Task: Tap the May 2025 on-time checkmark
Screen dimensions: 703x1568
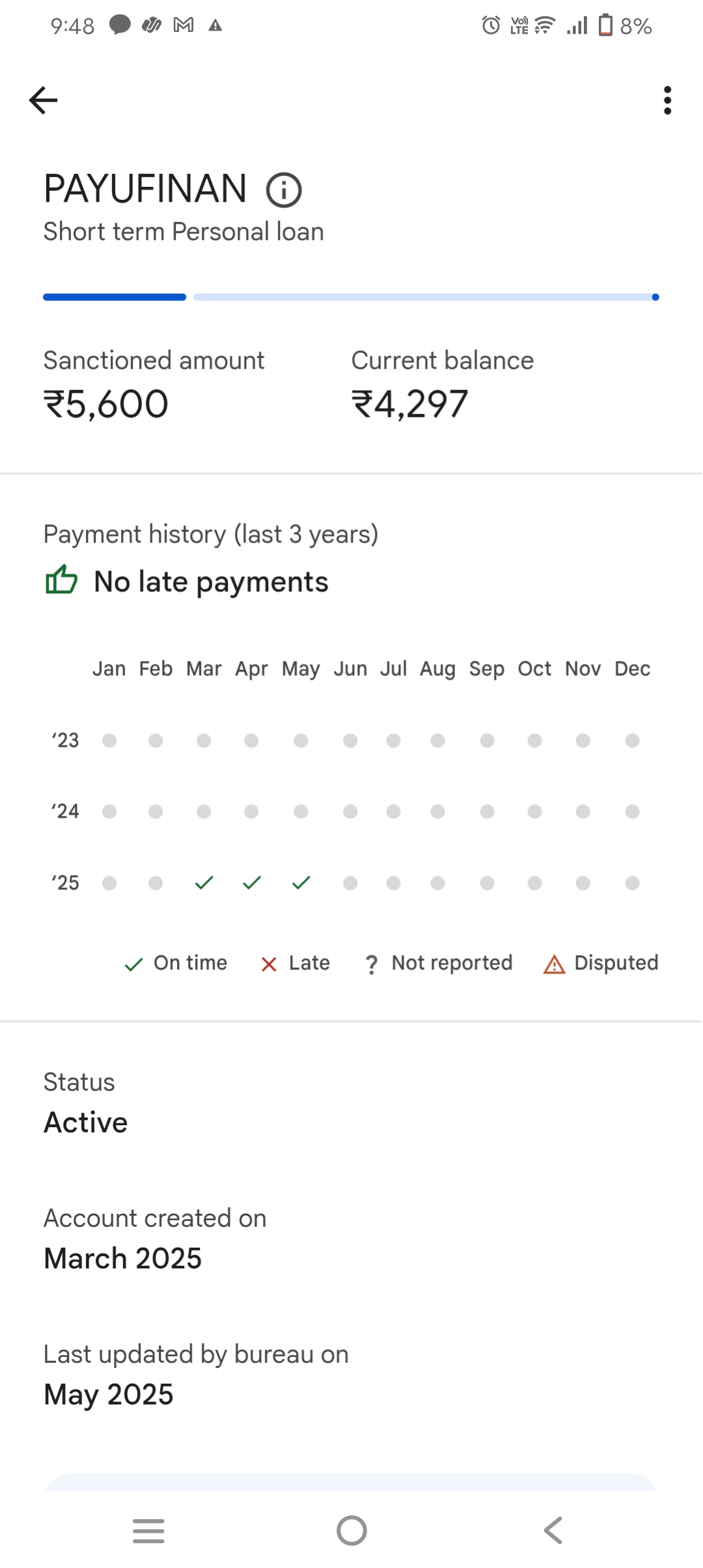Action: point(301,883)
